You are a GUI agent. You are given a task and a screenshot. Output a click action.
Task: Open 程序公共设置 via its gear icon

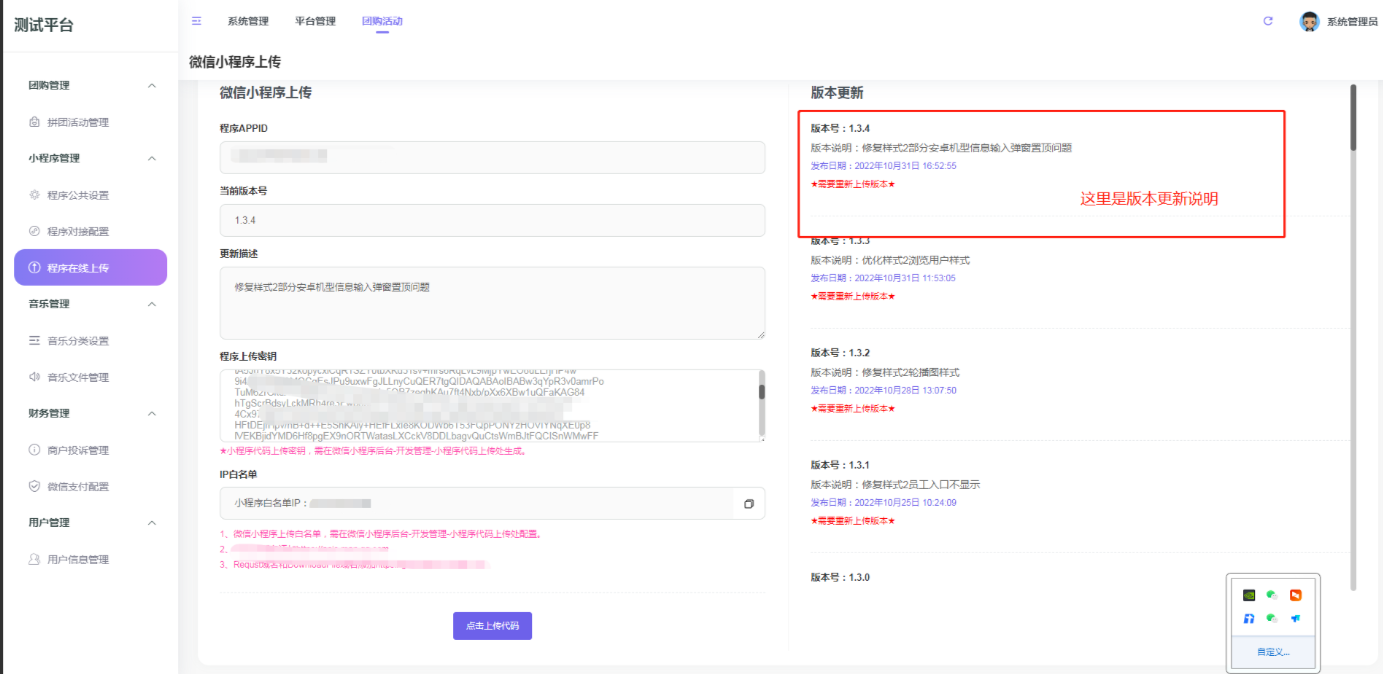tap(35, 195)
